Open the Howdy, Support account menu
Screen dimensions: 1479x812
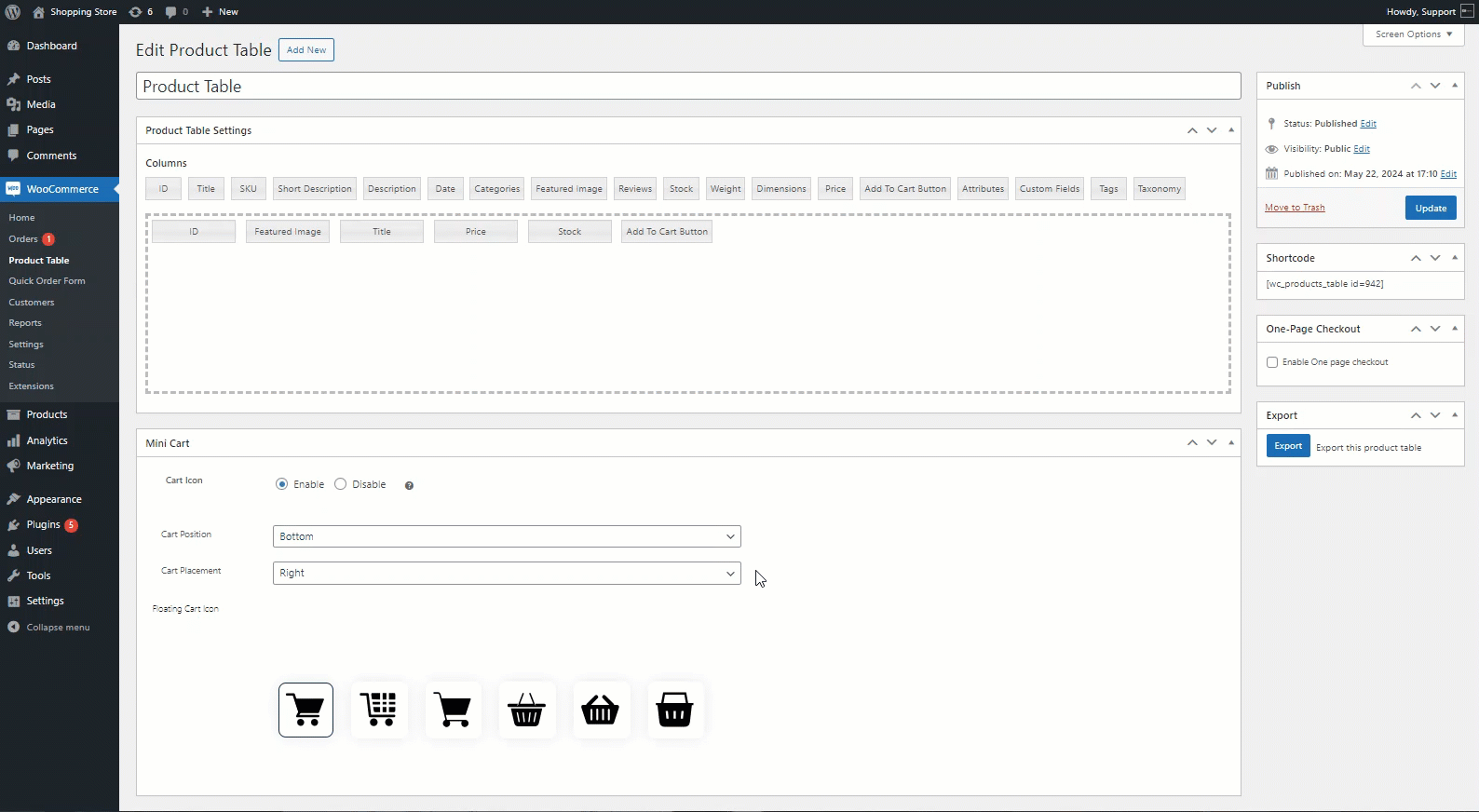coord(1430,12)
